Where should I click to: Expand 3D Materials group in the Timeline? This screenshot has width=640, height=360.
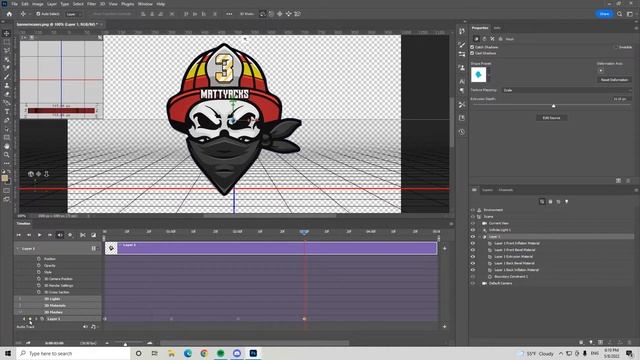pos(20,306)
